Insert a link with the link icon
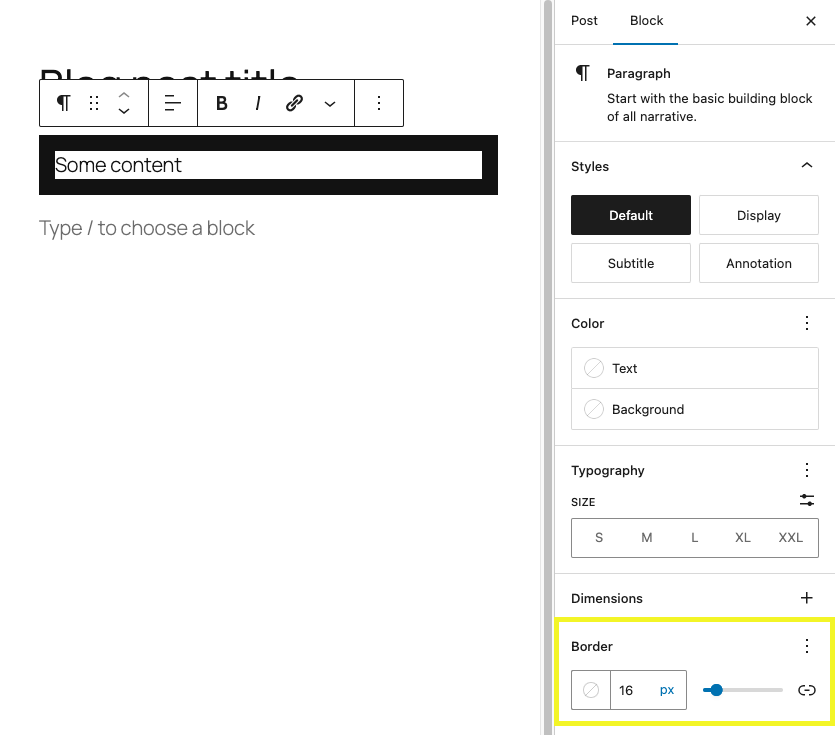The image size is (835, 735). click(294, 103)
